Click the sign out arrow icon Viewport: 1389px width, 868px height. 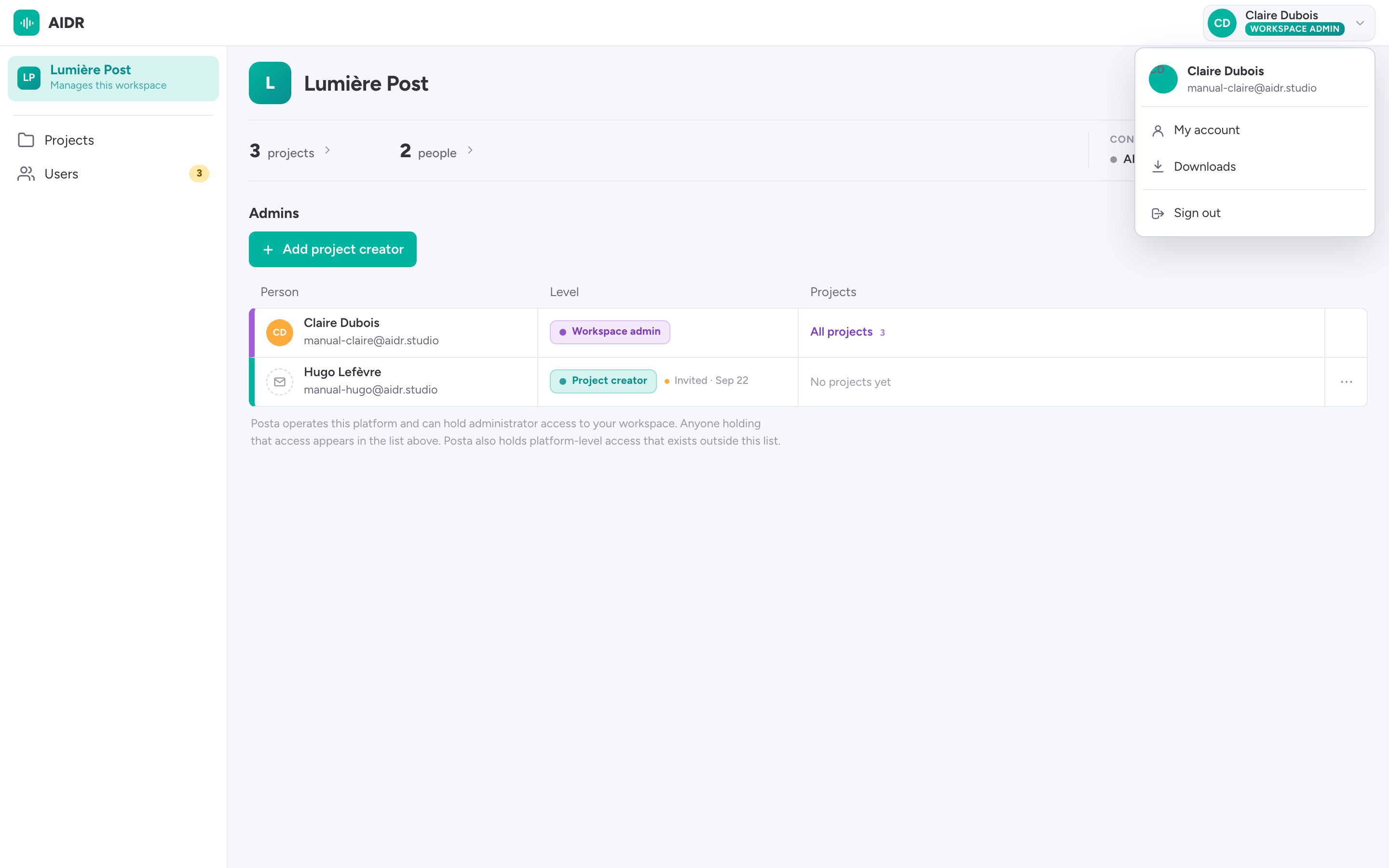point(1157,214)
